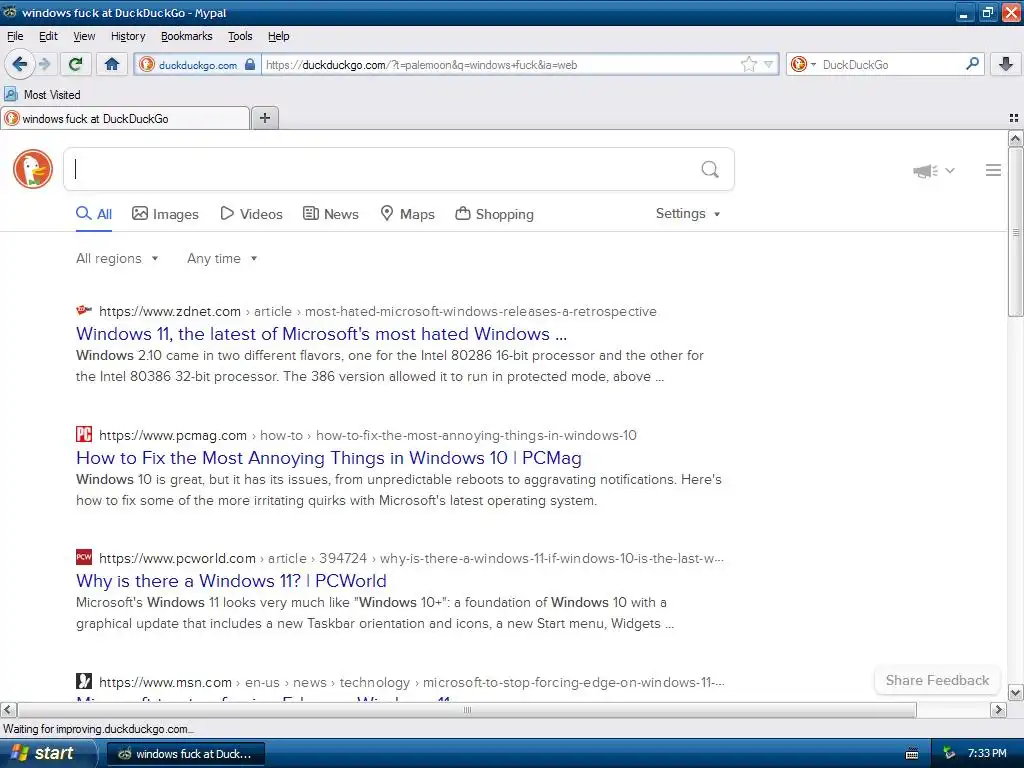Click the vertical scrollbar up arrow
This screenshot has height=768, width=1024.
point(1015,138)
